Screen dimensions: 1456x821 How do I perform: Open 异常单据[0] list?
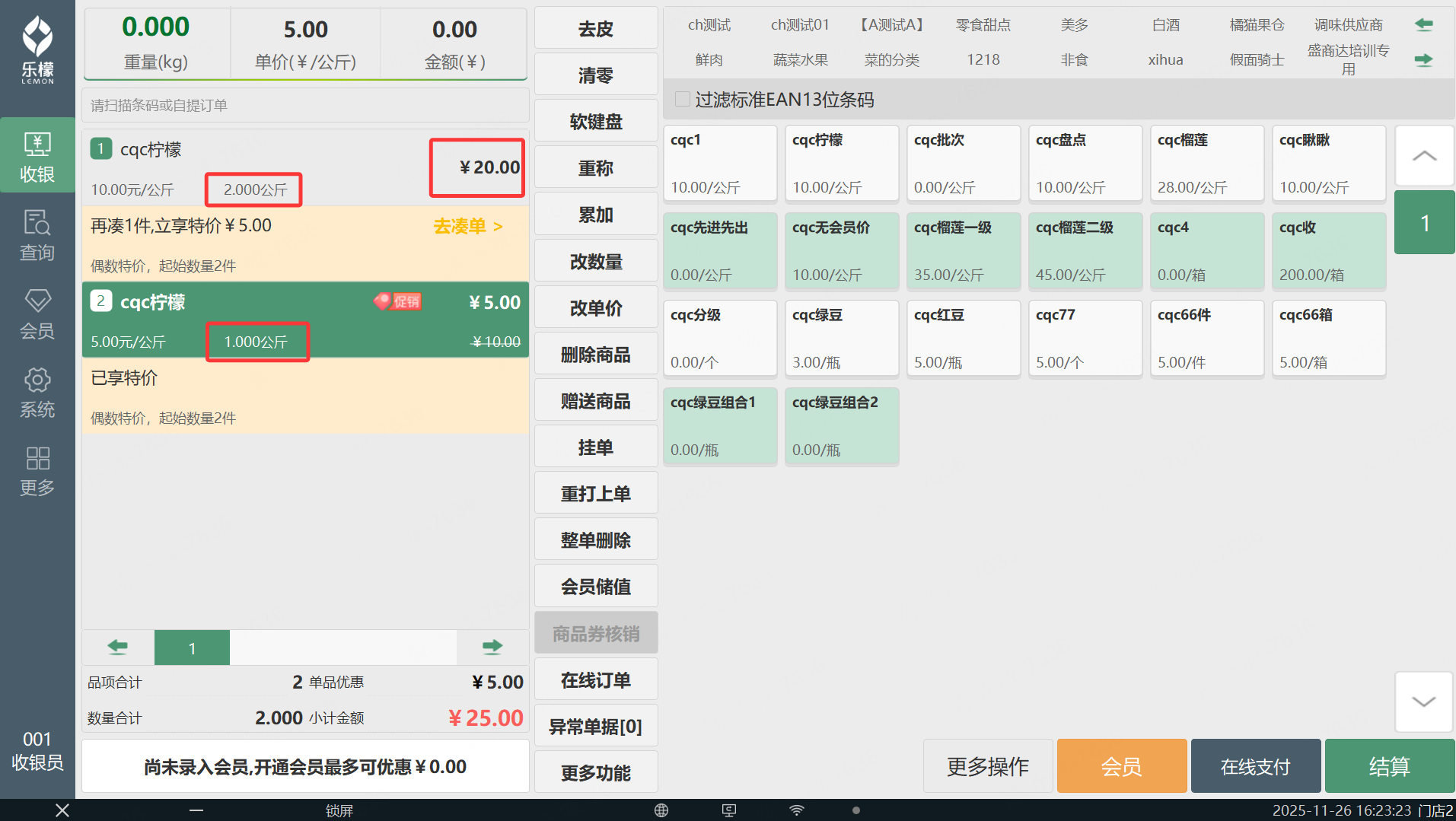pos(596,727)
